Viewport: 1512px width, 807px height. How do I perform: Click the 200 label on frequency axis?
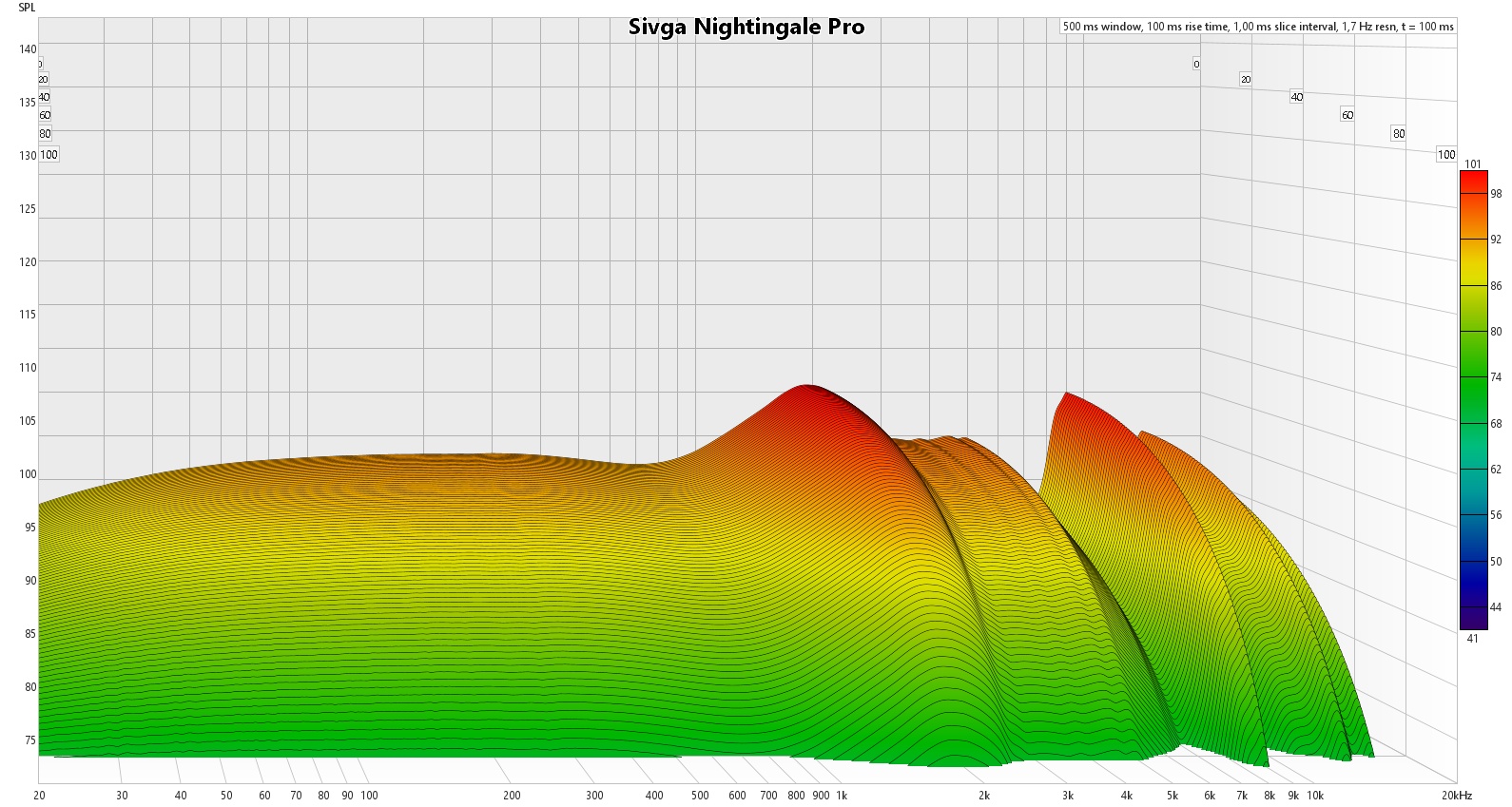(x=512, y=796)
